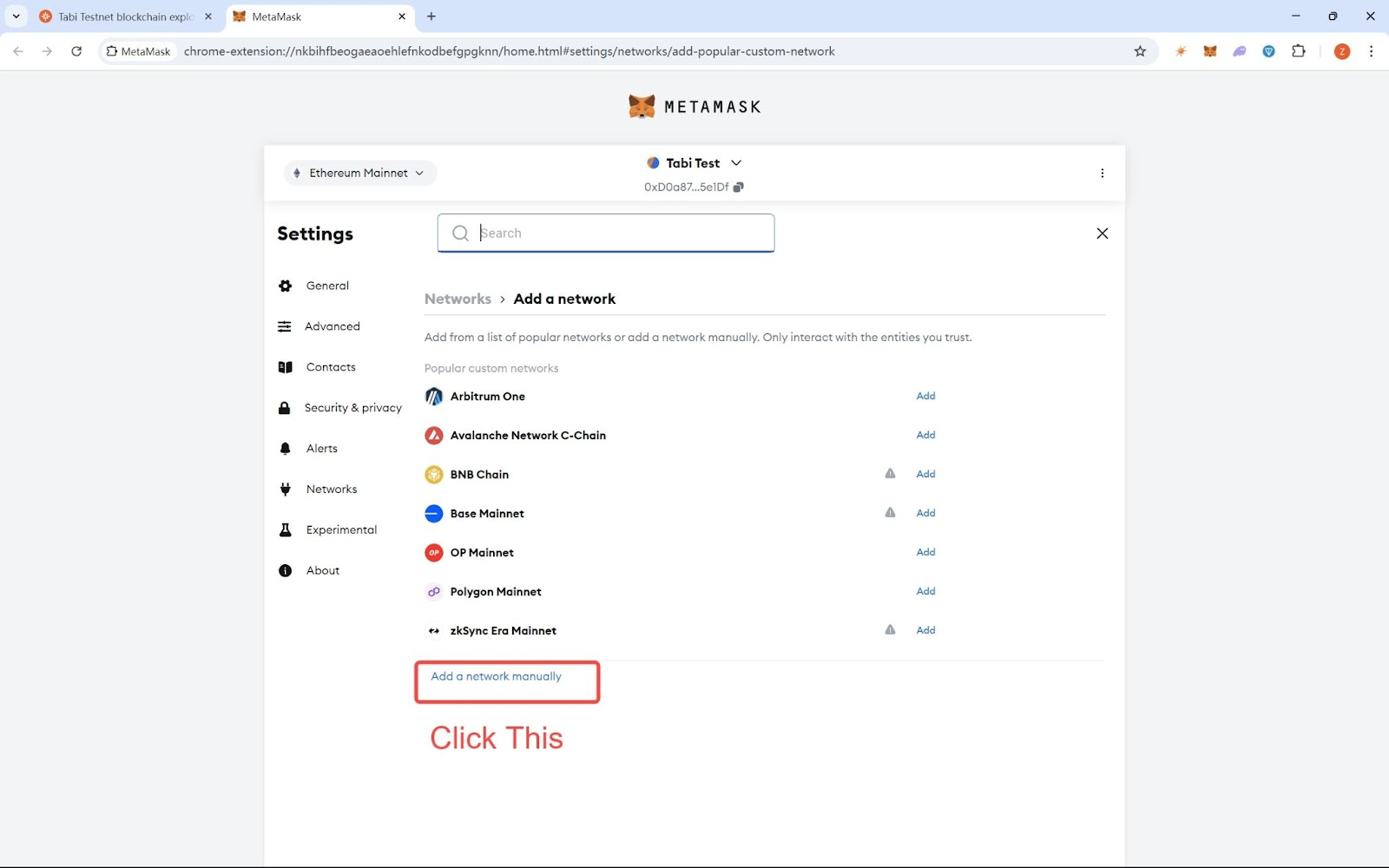Click the Experimental flask icon

(x=285, y=529)
